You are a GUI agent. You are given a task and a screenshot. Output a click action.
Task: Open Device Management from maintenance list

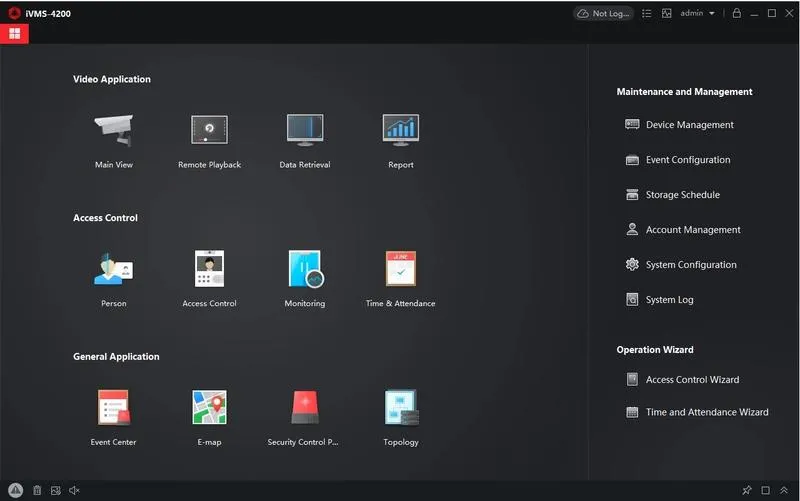689,125
